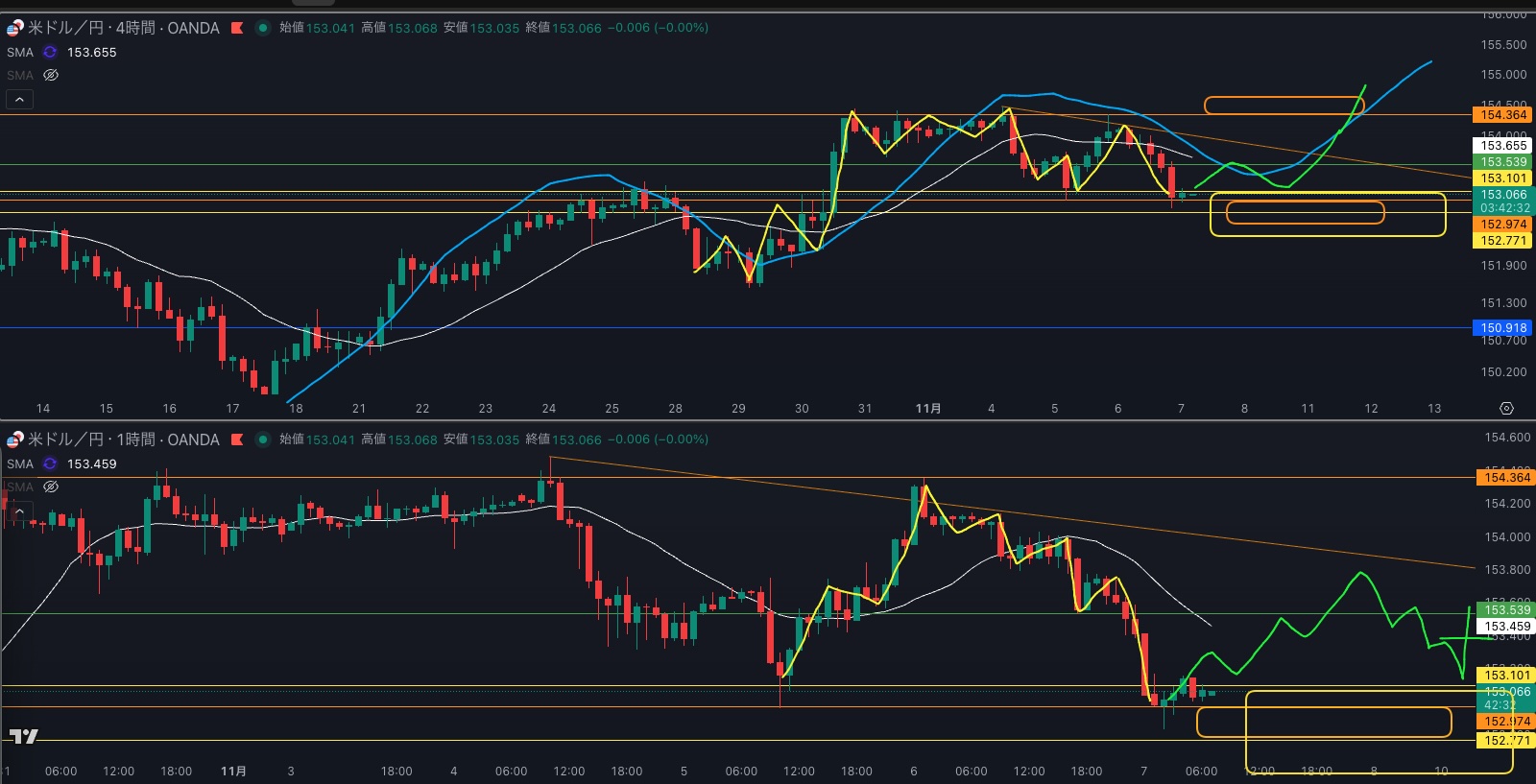The height and width of the screenshot is (784, 1536).
Task: Show the hidden SMA indicator on 4-hour chart
Action: point(51,75)
